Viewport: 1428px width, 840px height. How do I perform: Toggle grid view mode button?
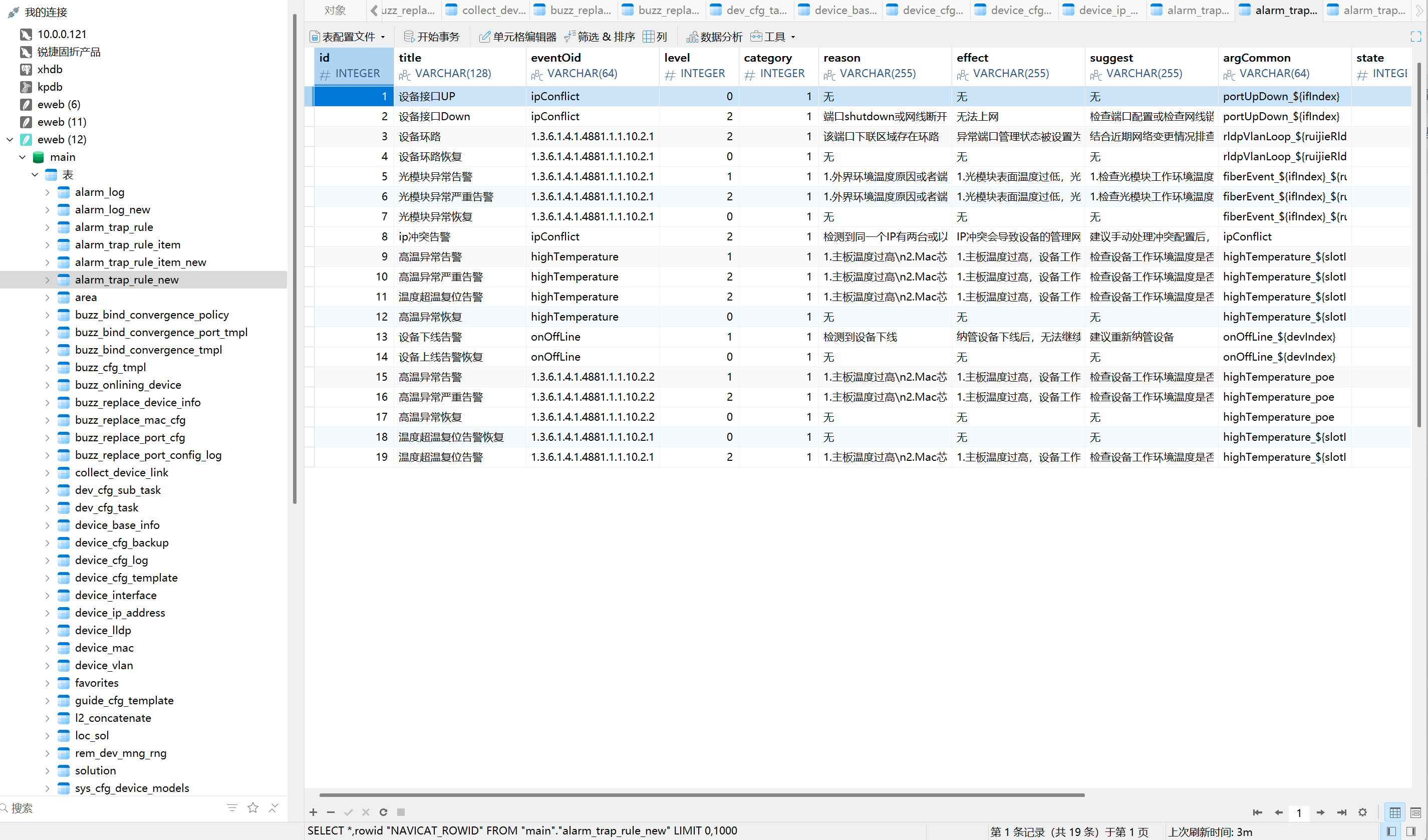point(1395,812)
